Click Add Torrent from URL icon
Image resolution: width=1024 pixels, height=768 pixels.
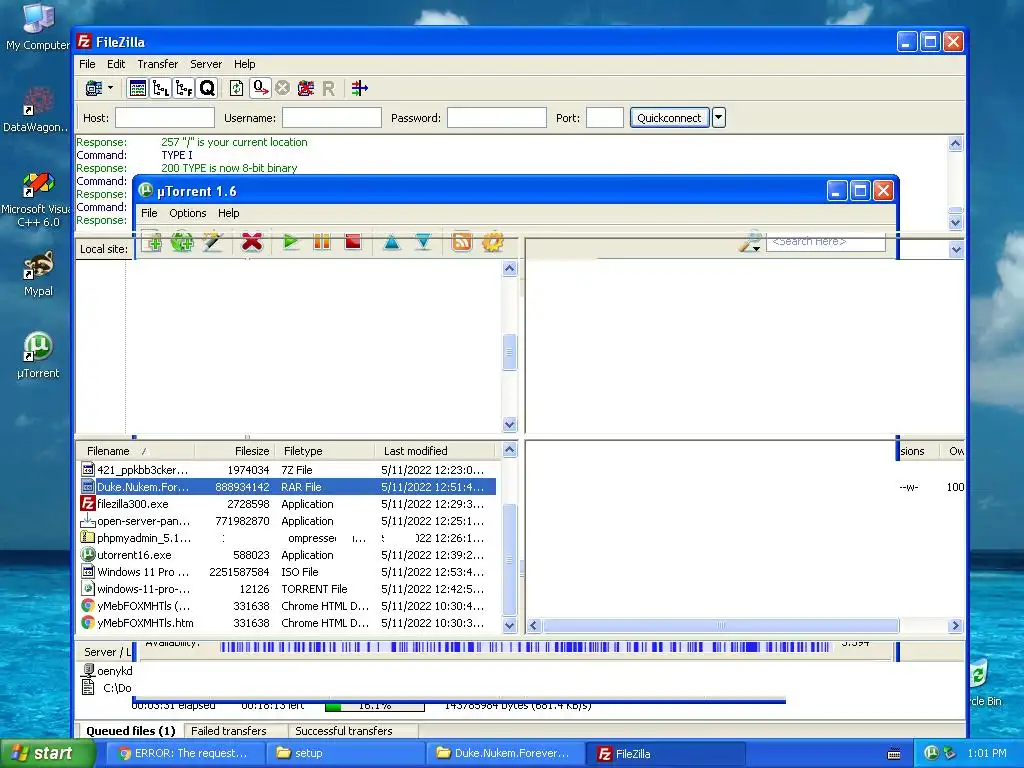(182, 242)
